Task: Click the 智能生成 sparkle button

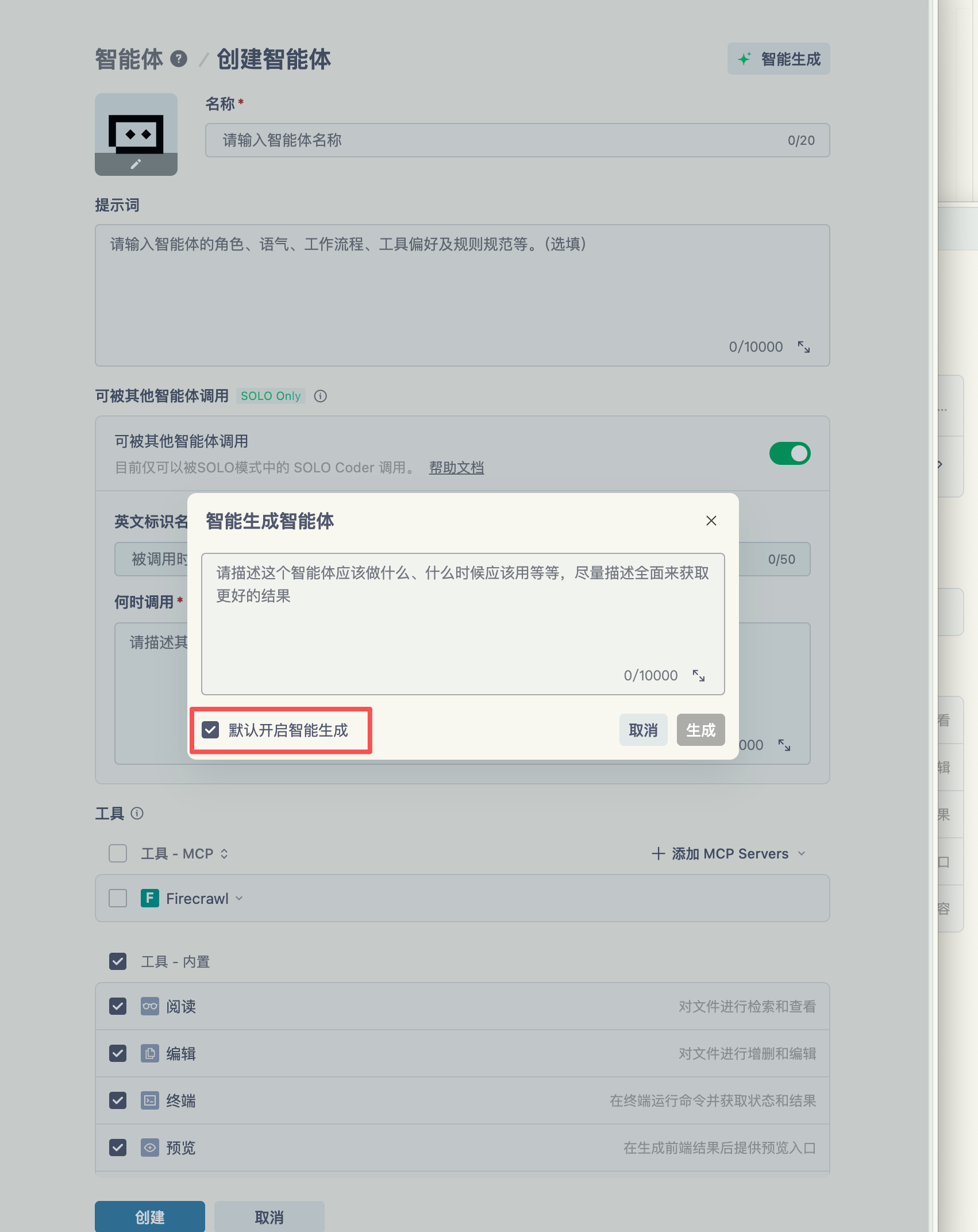Action: (778, 59)
